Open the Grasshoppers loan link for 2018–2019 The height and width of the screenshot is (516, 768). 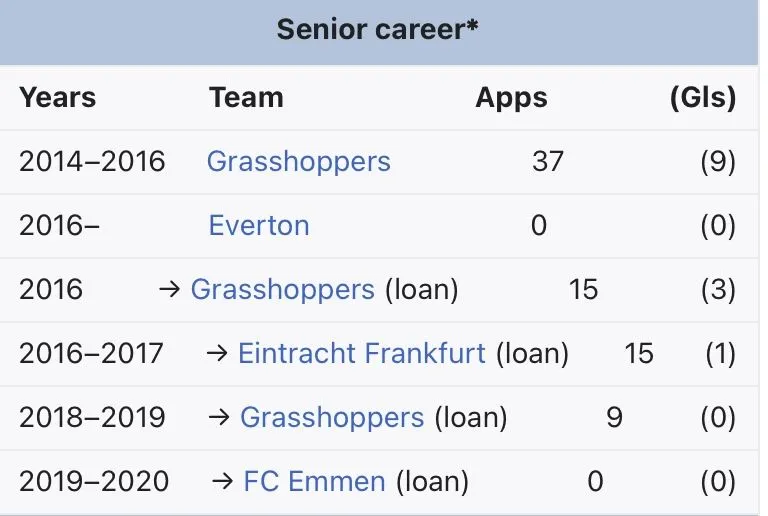coord(332,418)
